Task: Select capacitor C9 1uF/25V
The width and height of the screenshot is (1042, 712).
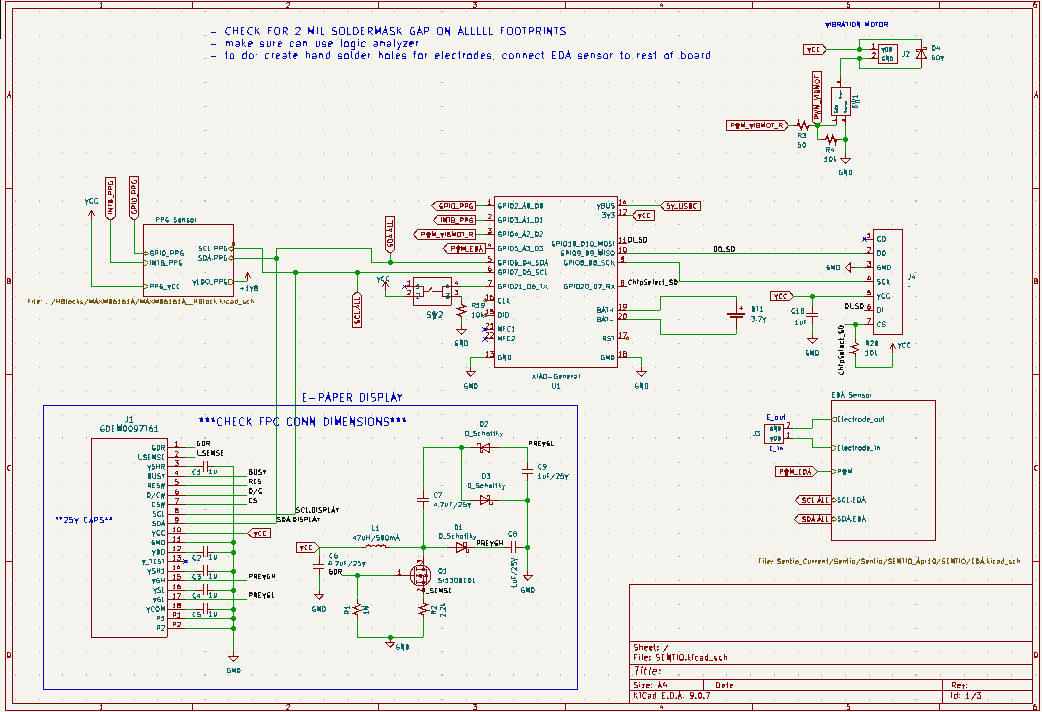Action: (527, 471)
